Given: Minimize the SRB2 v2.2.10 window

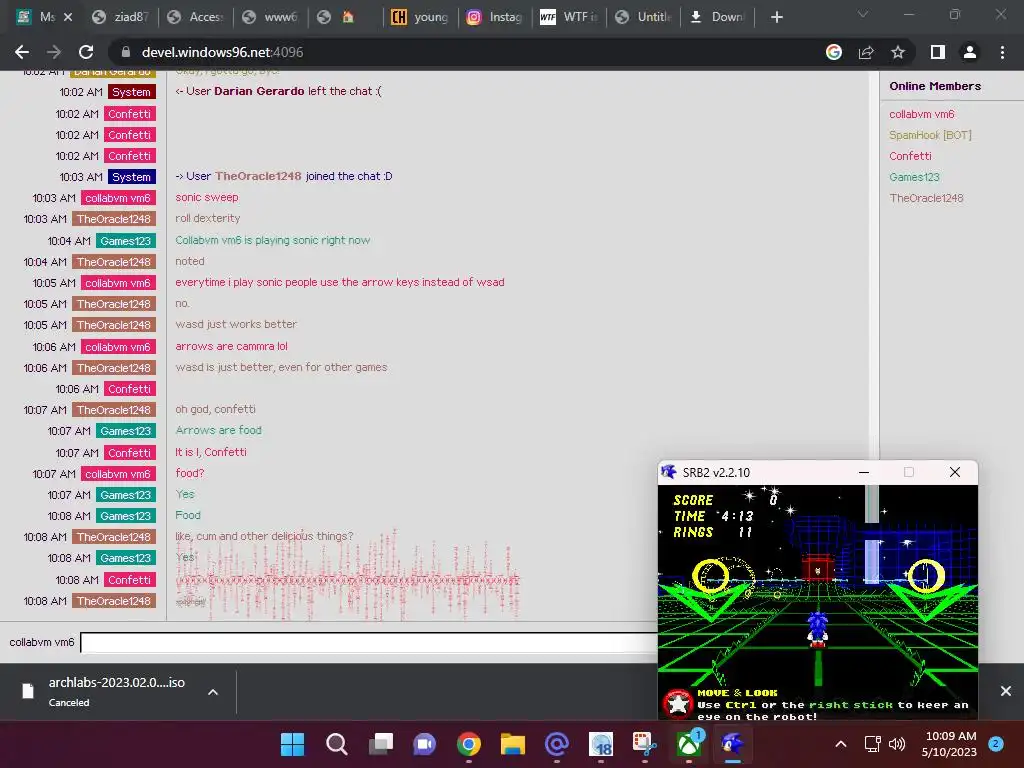Looking at the screenshot, I should (863, 472).
